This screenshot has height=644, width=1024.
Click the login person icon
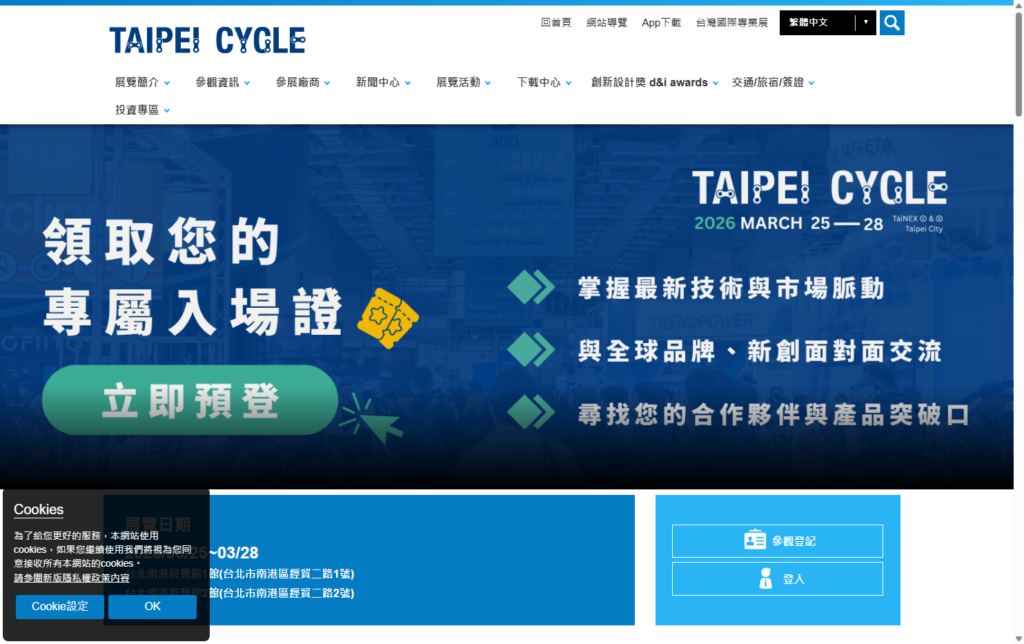[x=766, y=578]
